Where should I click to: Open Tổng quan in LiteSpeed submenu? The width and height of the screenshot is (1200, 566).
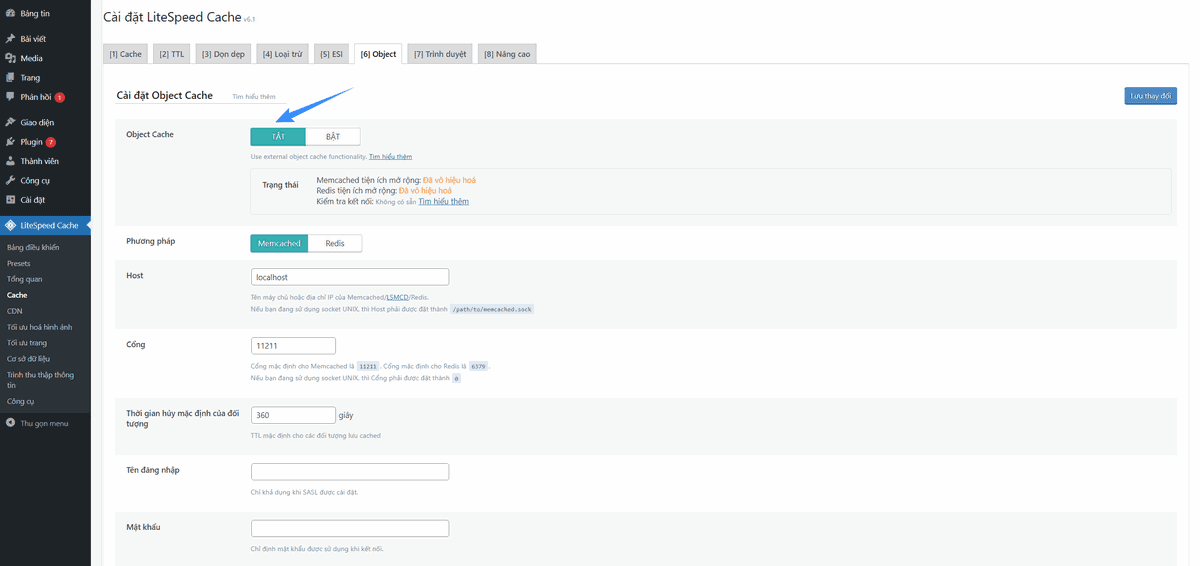point(25,279)
